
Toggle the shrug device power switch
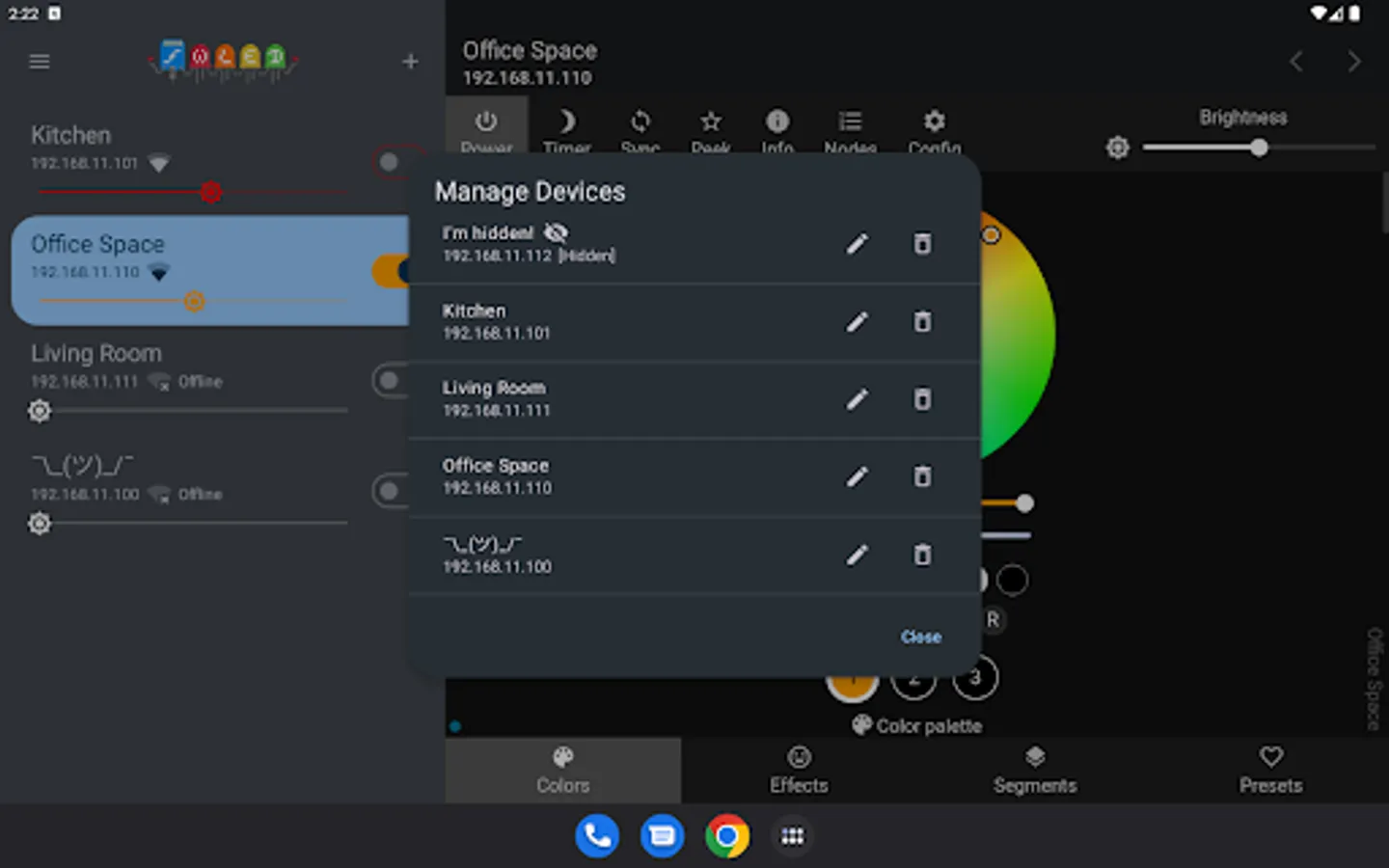pos(392,492)
